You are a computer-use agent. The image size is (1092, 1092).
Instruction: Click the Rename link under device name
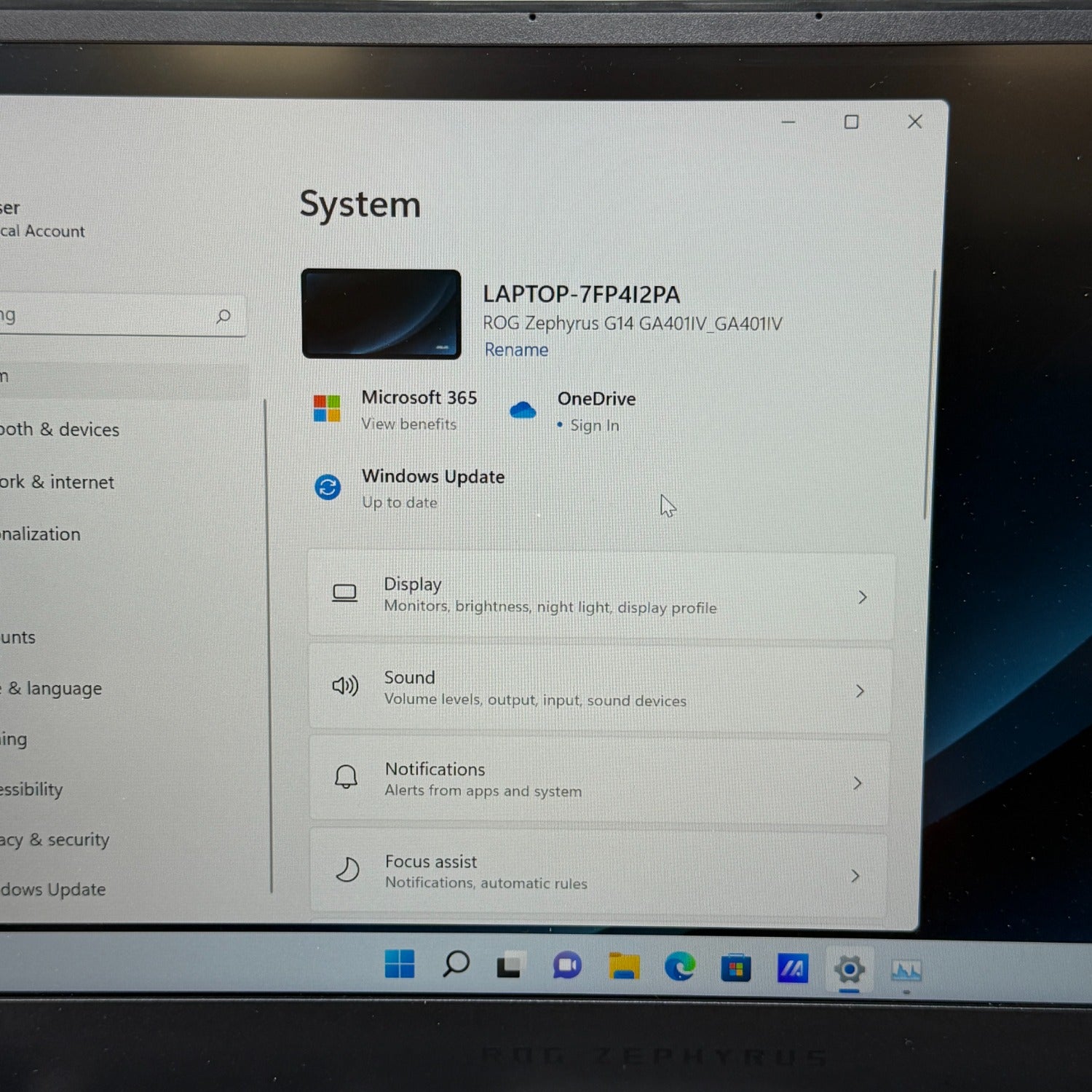516,350
